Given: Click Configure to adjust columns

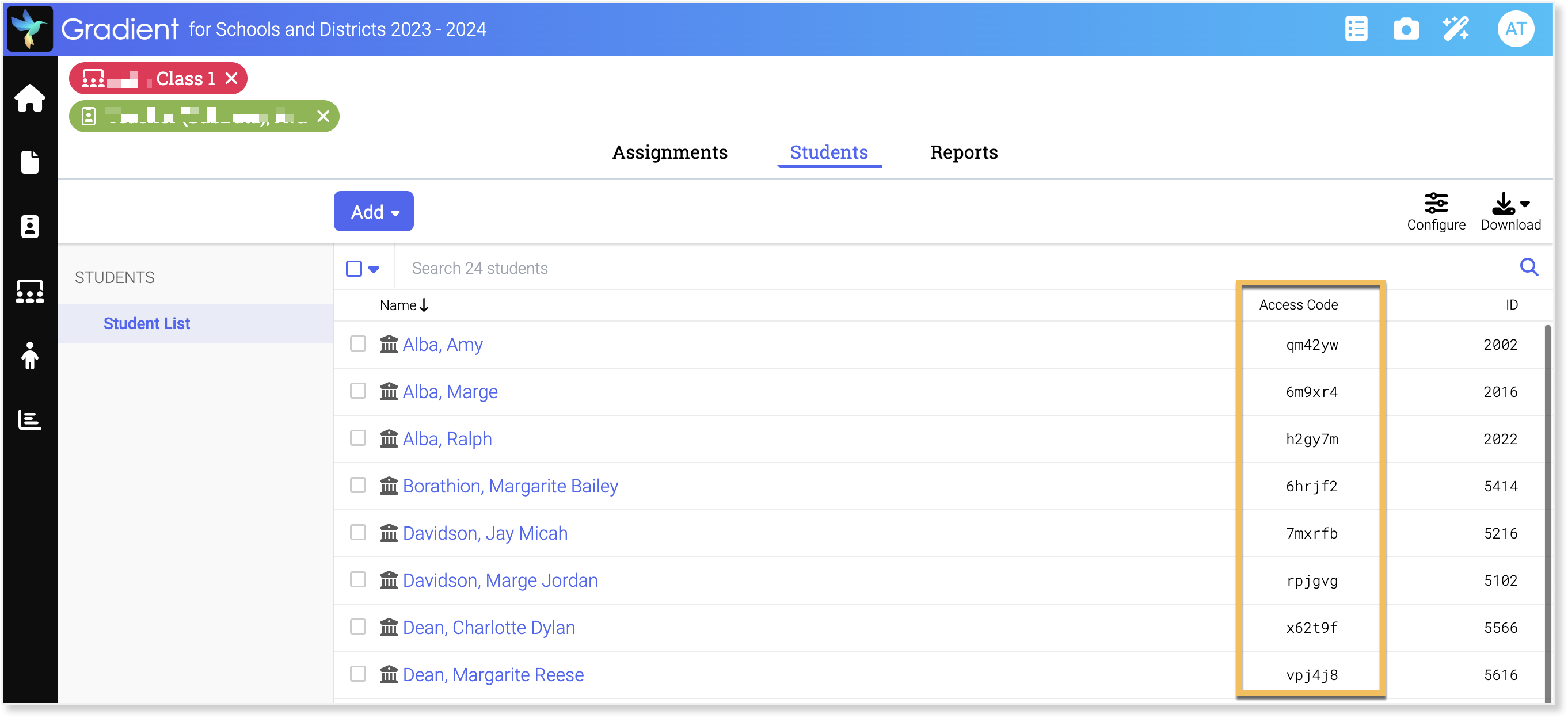Looking at the screenshot, I should [x=1435, y=211].
